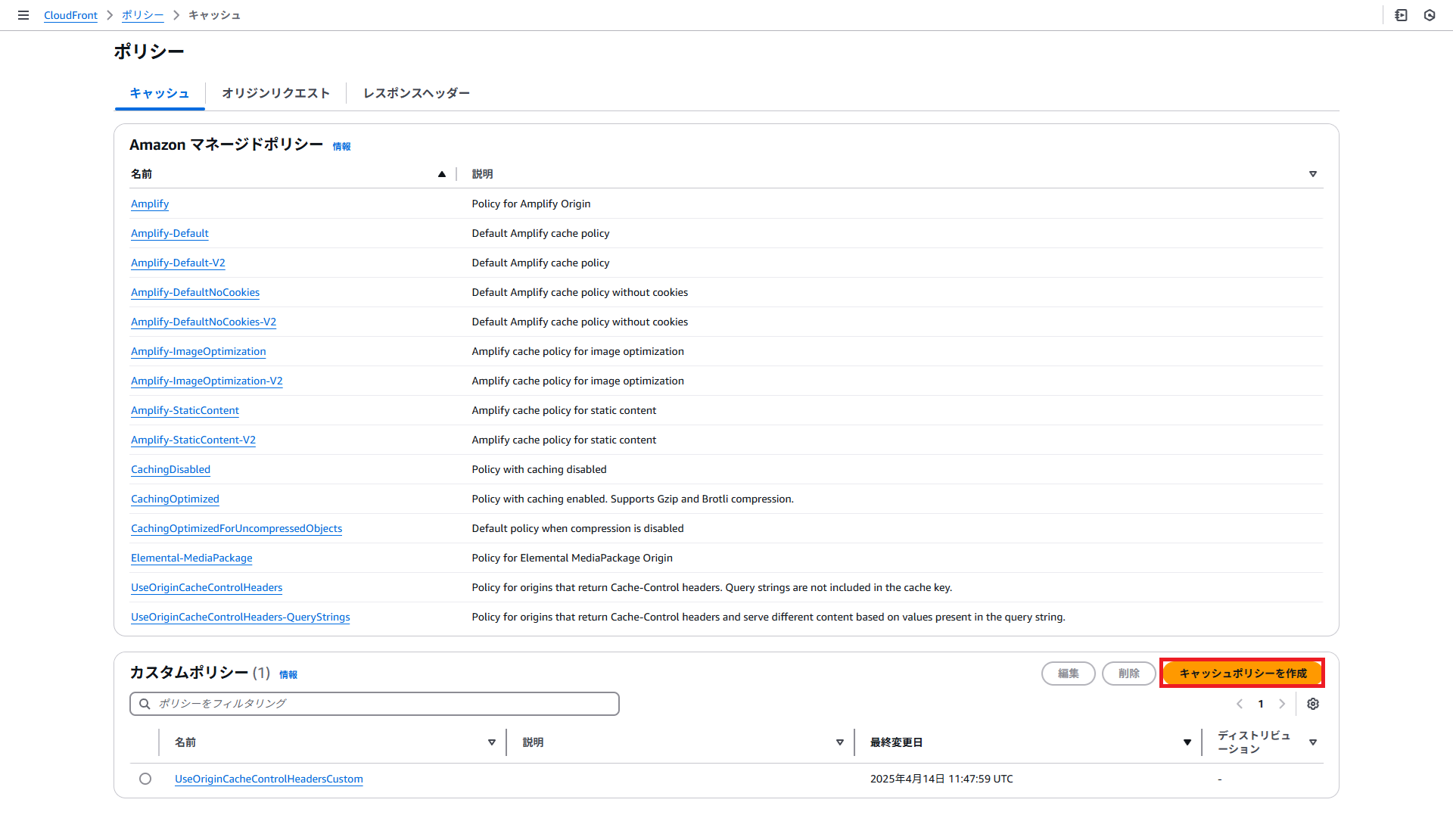Click the 名前 header in managed policies table
The height and width of the screenshot is (840, 1453).
click(x=142, y=174)
